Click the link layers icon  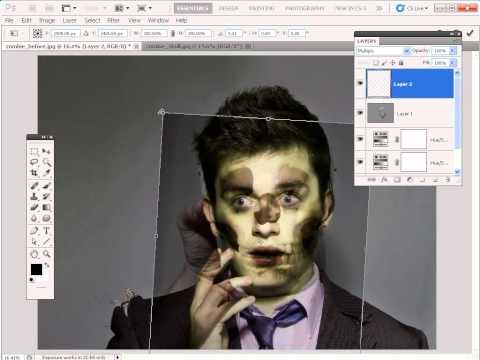click(x=371, y=180)
